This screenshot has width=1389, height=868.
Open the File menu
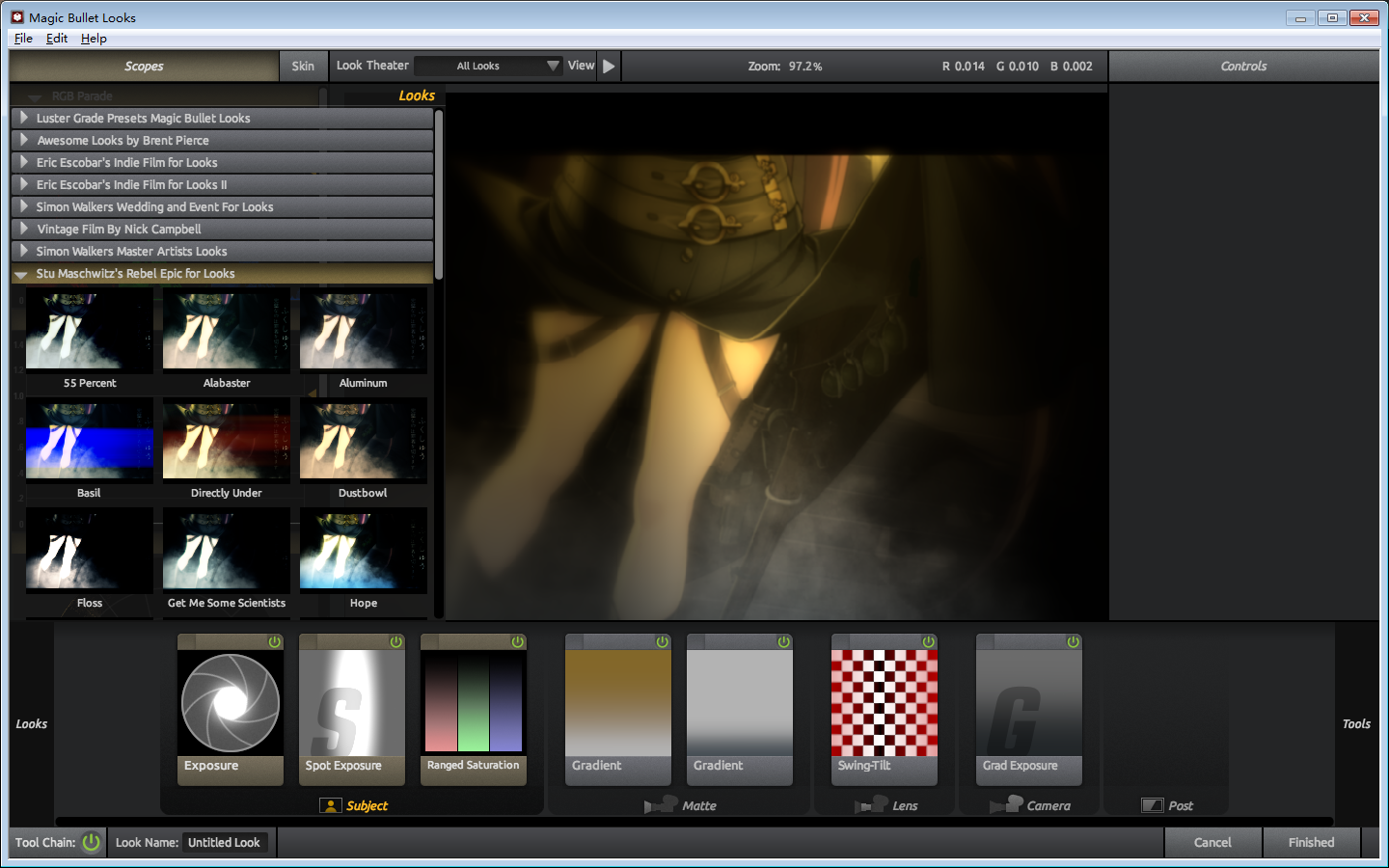click(x=23, y=39)
